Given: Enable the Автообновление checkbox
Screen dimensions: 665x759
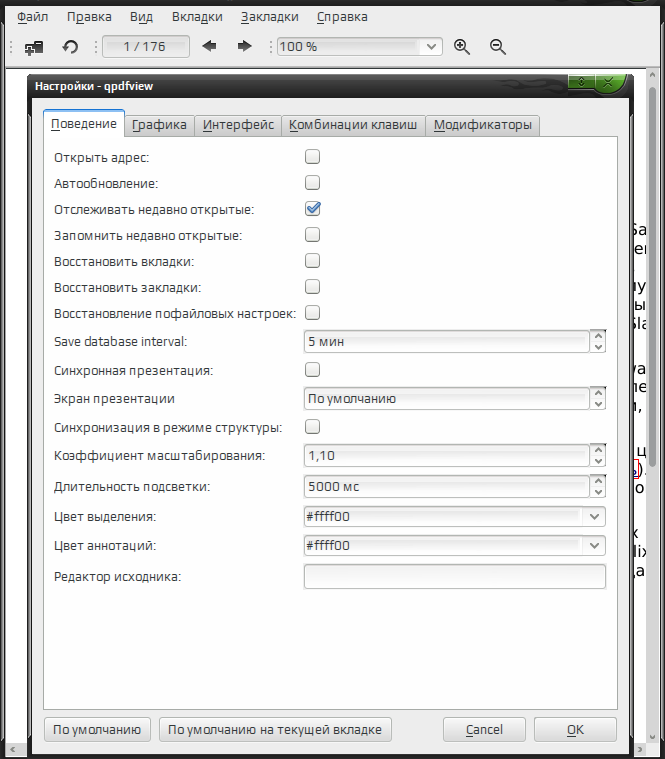Looking at the screenshot, I should (x=313, y=183).
